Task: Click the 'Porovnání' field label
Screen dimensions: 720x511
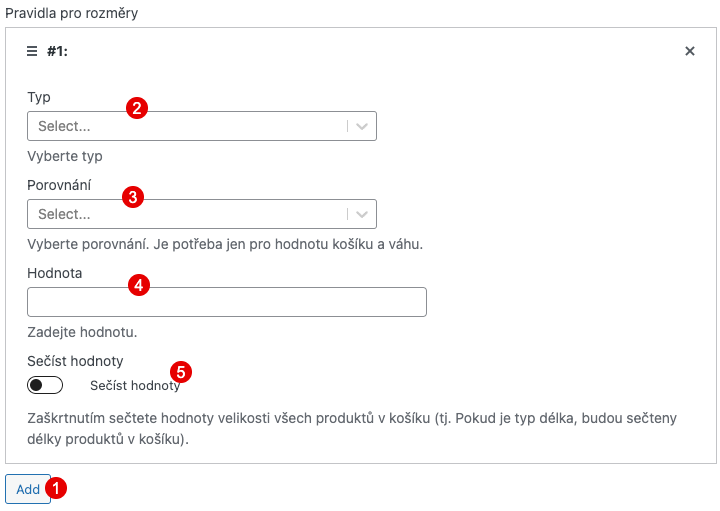Action: (x=59, y=185)
